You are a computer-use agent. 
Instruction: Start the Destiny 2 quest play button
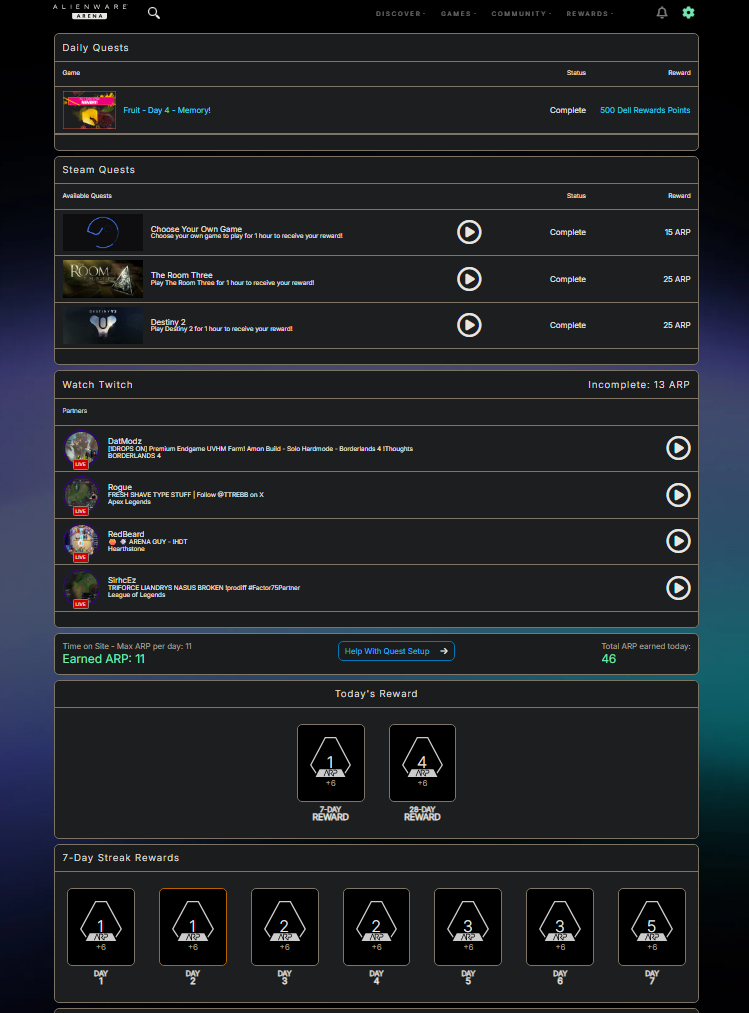[x=469, y=325]
